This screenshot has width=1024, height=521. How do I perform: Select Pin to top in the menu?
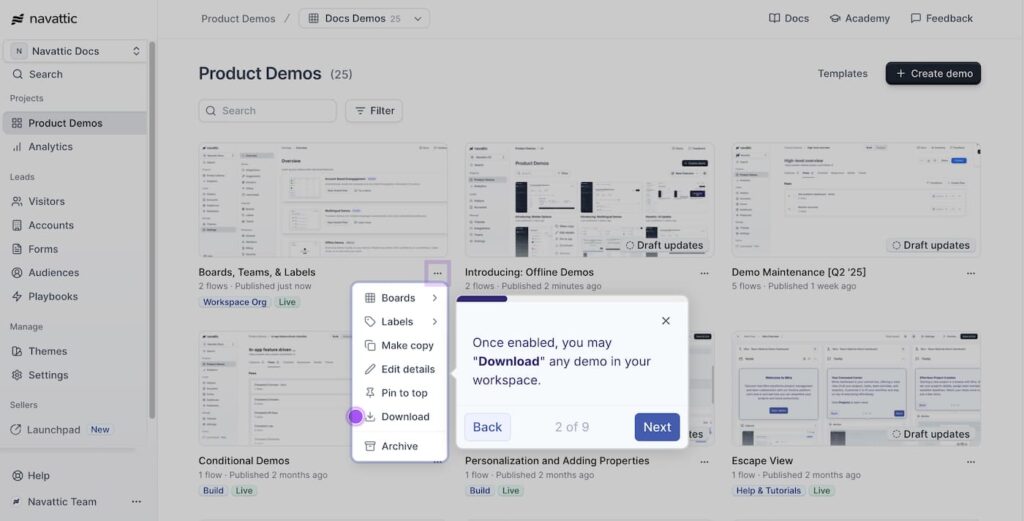[400, 392]
